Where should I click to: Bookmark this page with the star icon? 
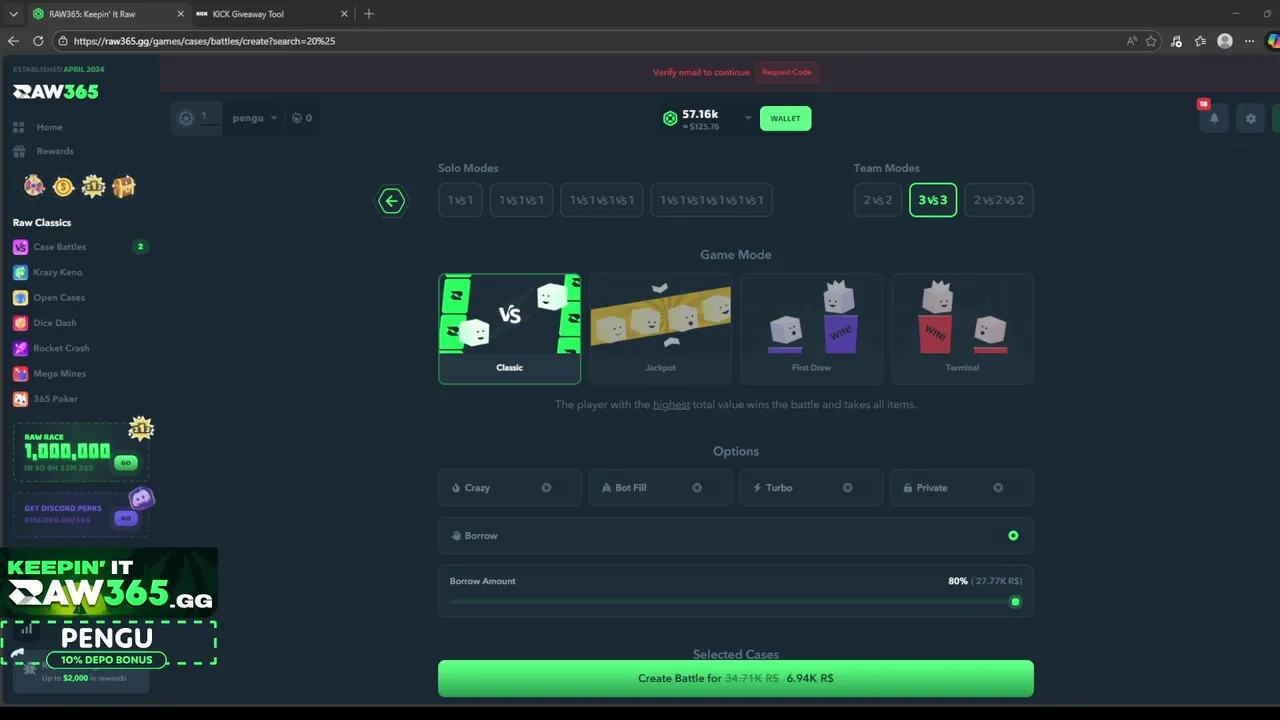coord(1151,41)
